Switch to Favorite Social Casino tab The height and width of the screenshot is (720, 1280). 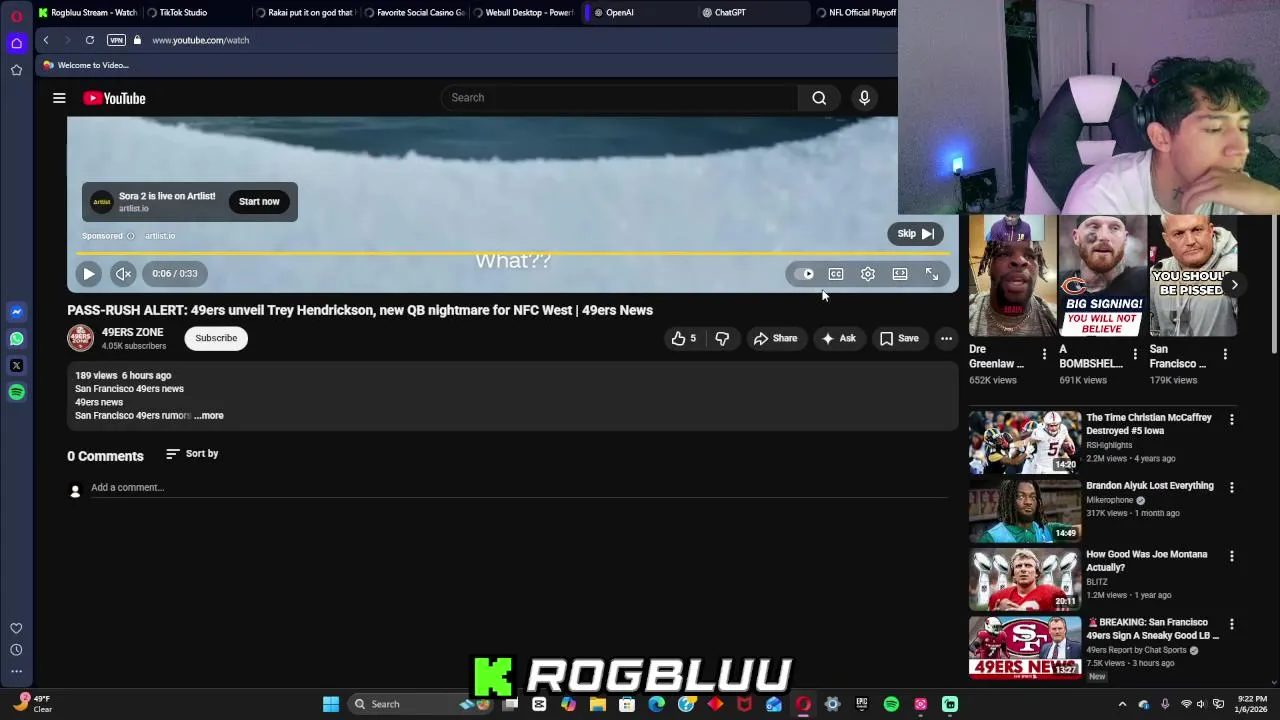click(x=414, y=13)
